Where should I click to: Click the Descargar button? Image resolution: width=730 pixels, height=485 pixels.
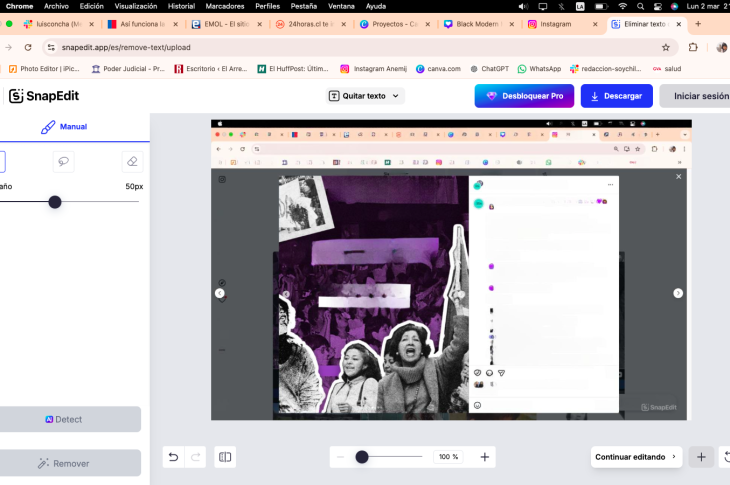pos(616,96)
